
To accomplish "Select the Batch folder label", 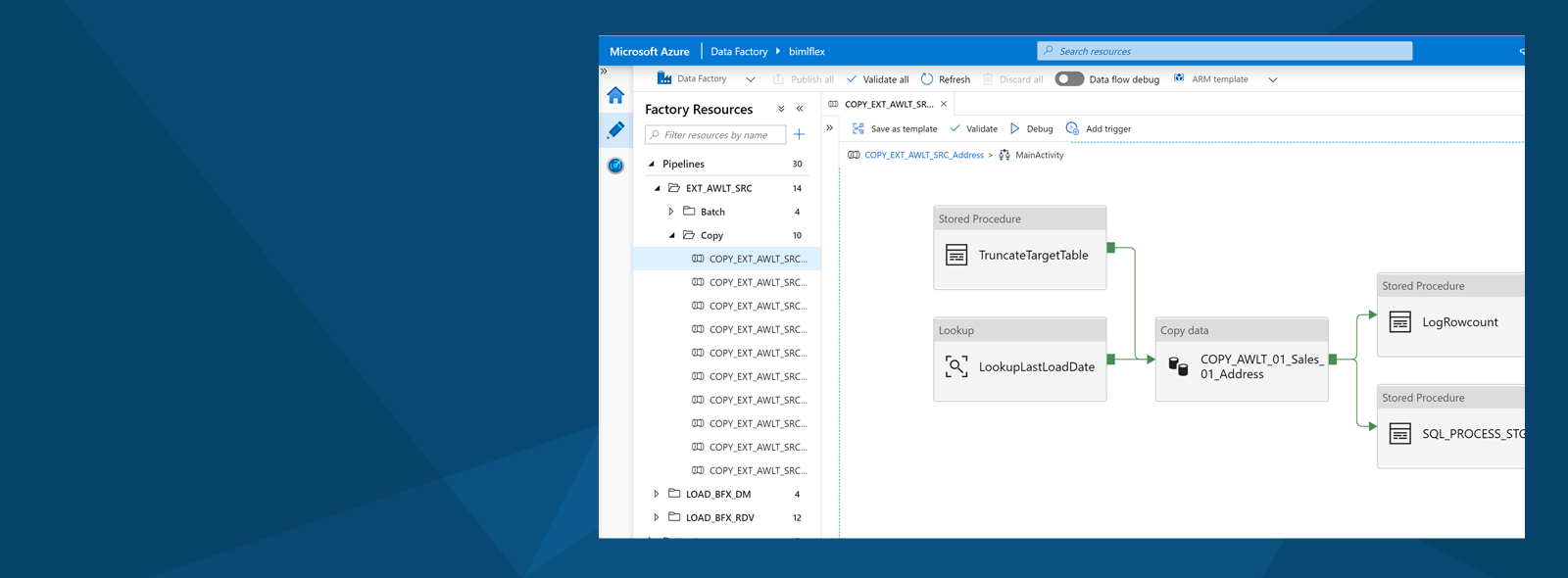I will [712, 212].
